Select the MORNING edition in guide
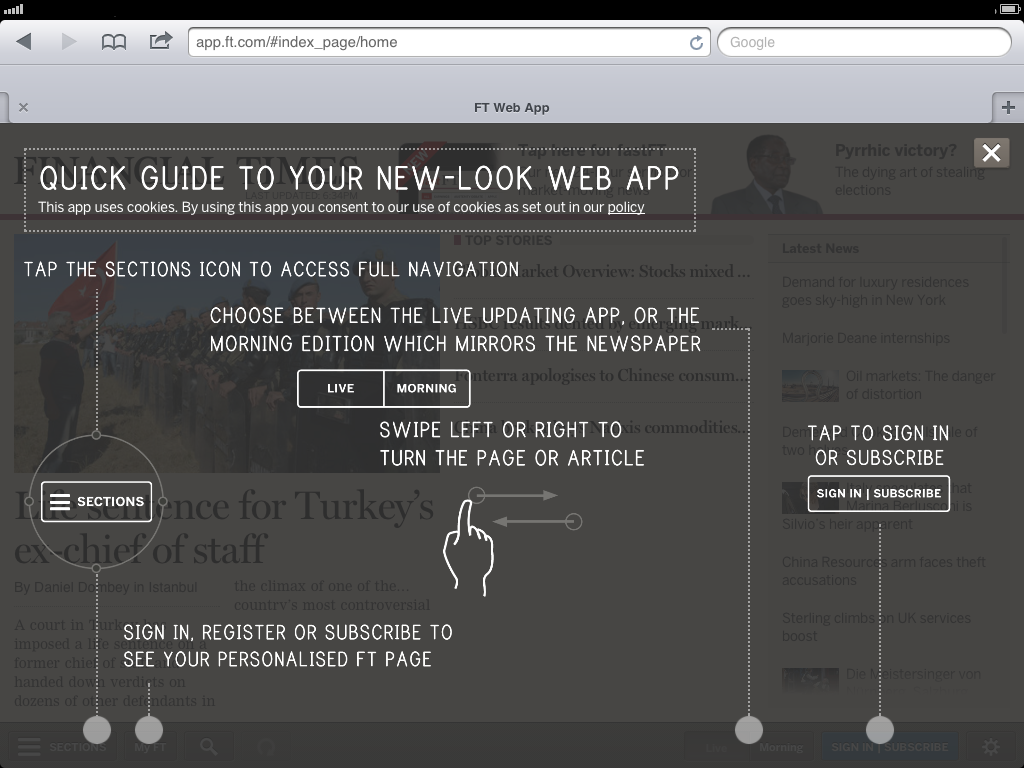Viewport: 1024px width, 768px height. point(426,389)
